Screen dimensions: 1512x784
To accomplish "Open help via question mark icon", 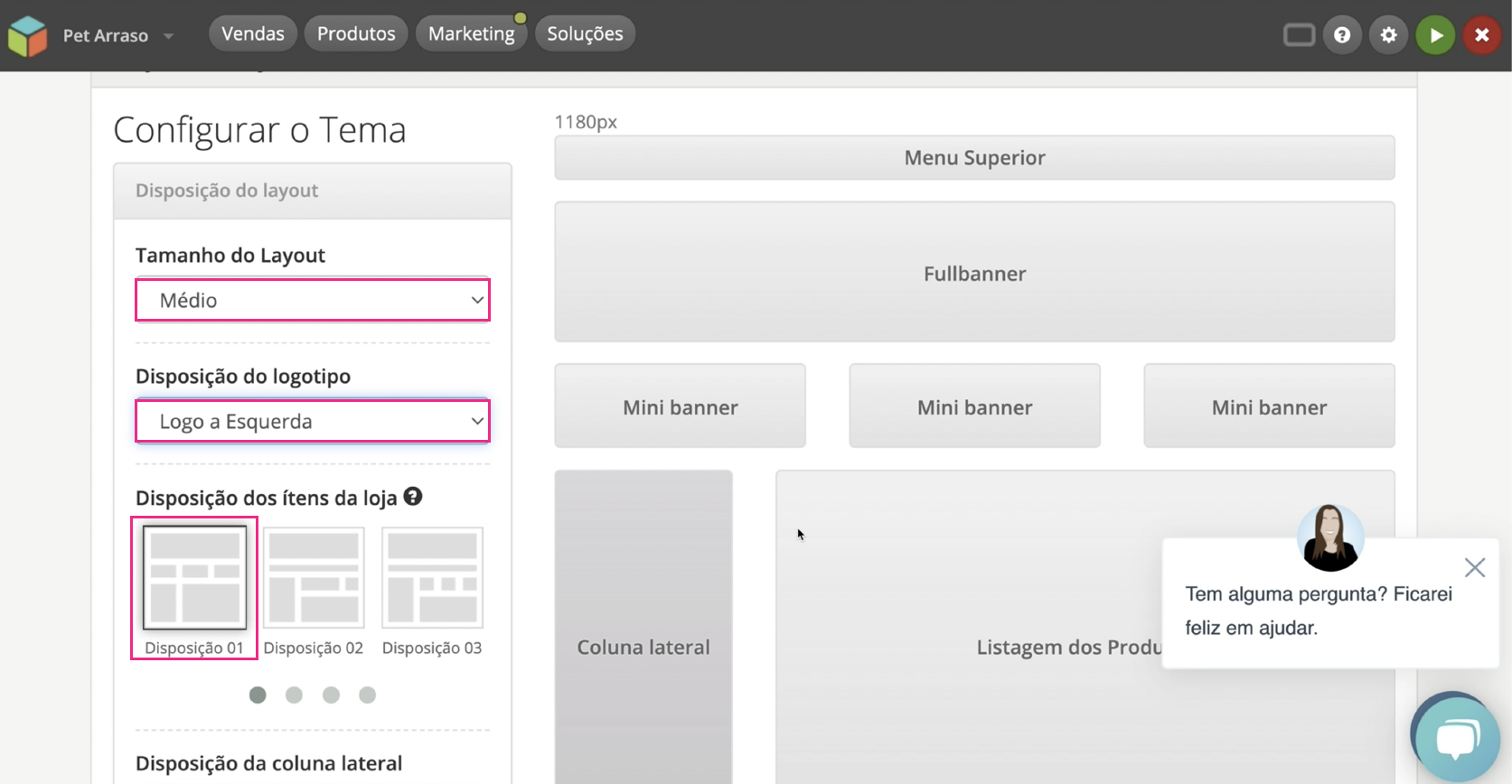I will click(1342, 35).
